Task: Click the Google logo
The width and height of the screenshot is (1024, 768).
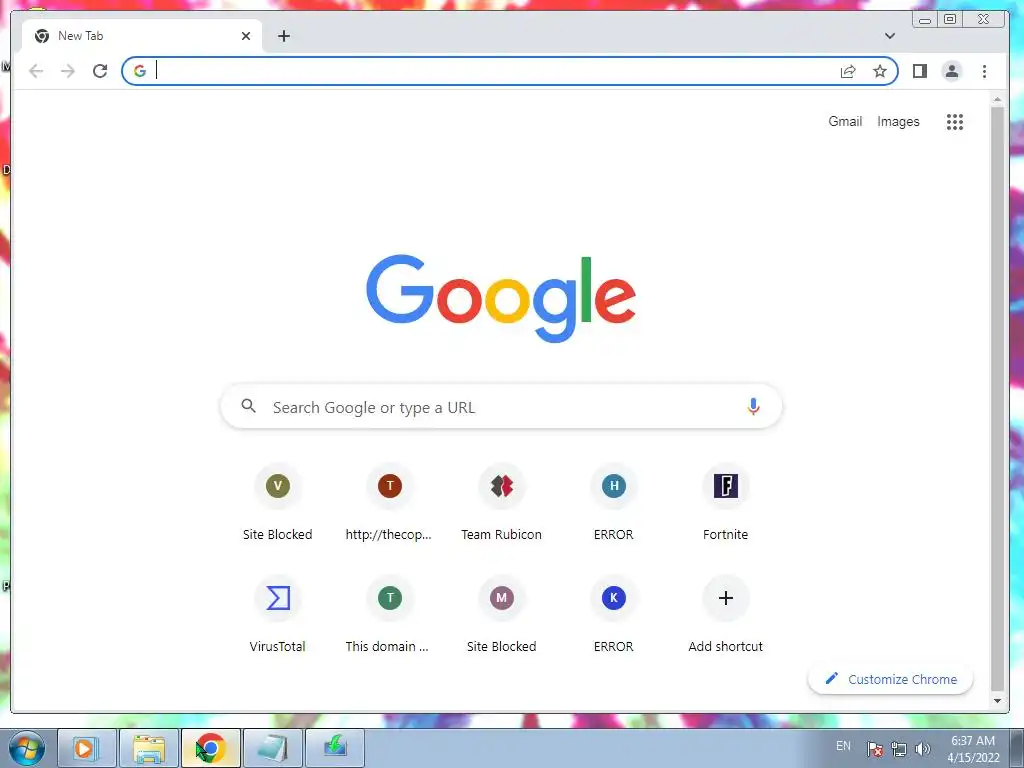Action: point(501,298)
